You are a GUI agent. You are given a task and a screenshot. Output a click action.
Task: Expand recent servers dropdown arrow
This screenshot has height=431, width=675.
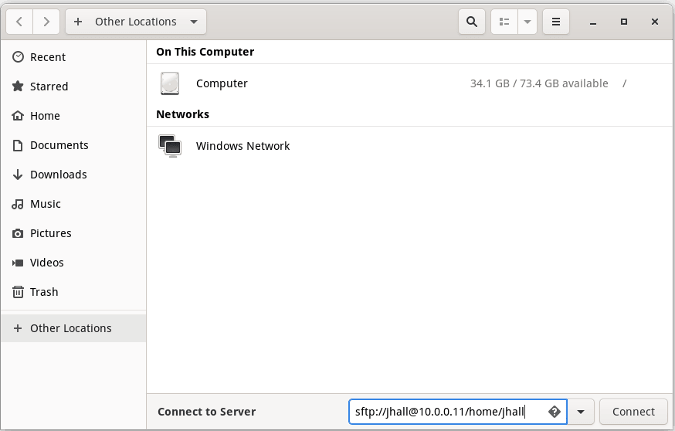coord(581,411)
